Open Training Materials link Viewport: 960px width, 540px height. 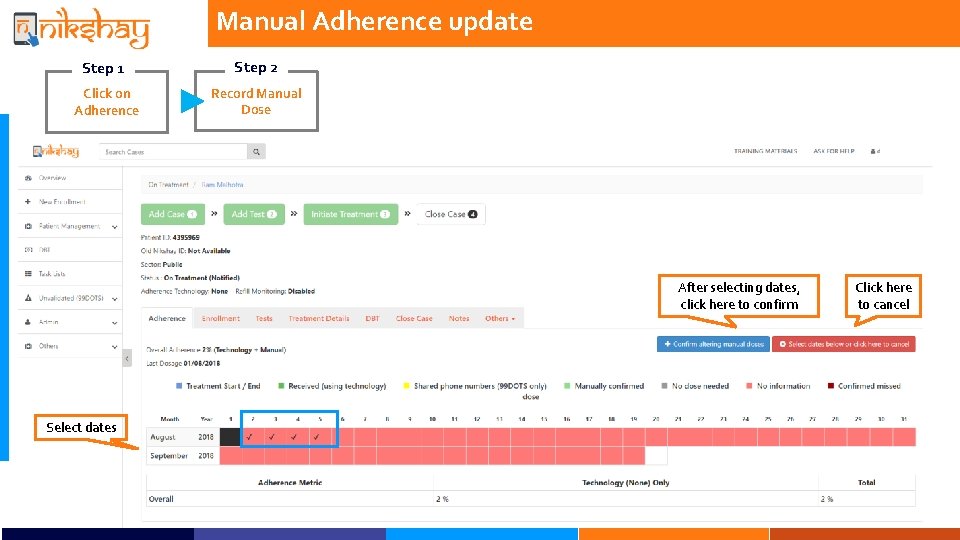click(765, 151)
